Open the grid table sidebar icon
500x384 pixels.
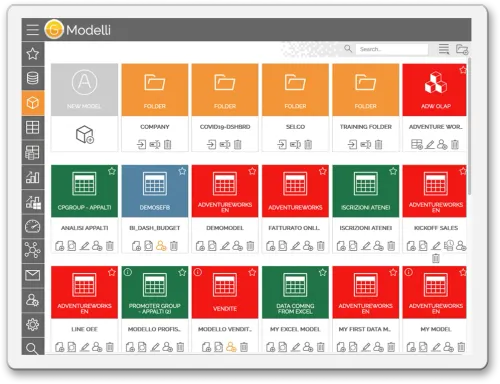[33, 127]
